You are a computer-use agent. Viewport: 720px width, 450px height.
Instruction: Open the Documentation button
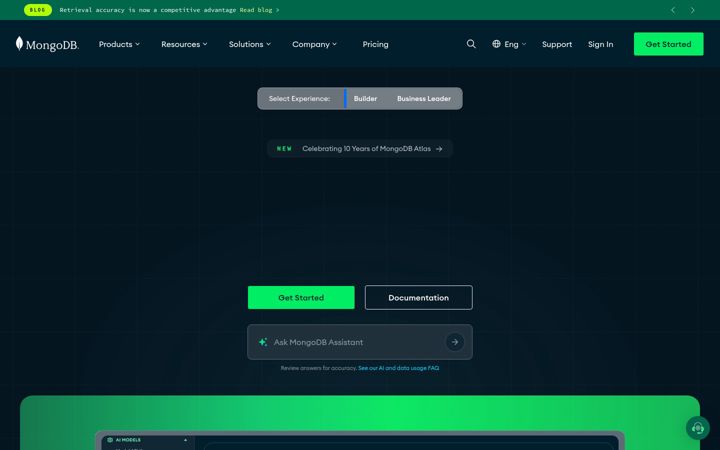[419, 298]
